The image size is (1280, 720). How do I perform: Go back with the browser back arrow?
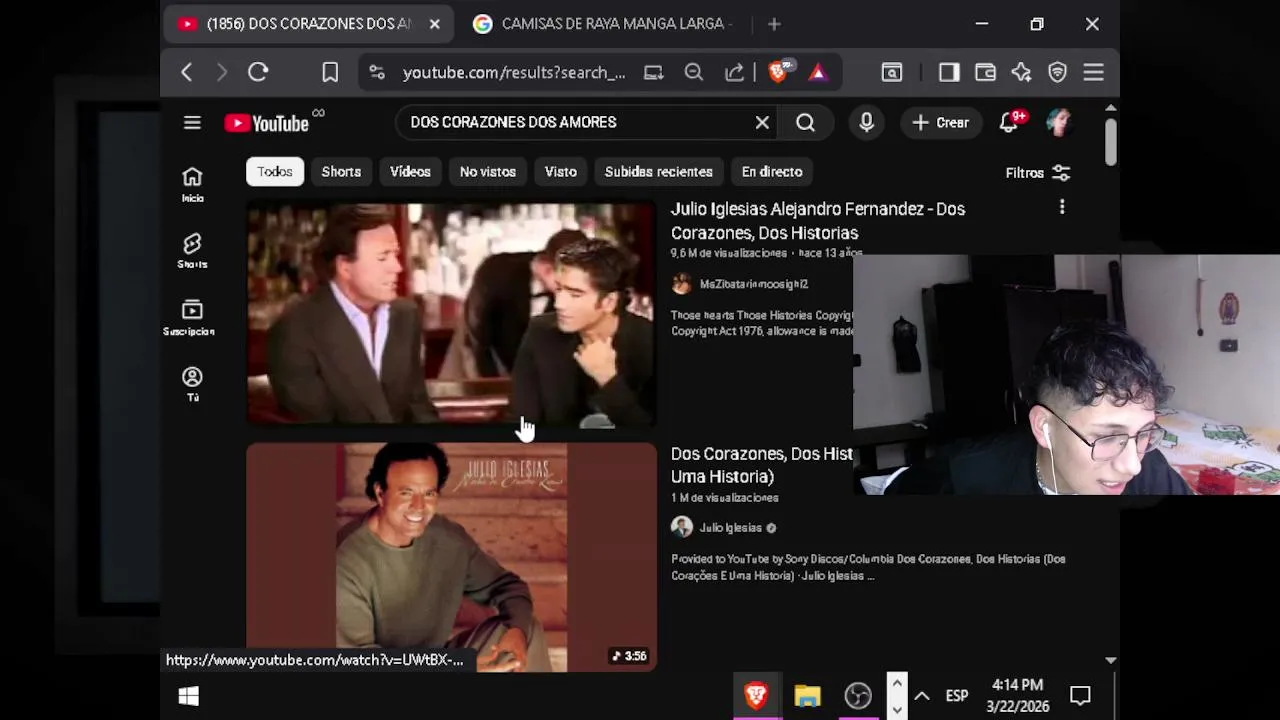coord(186,72)
